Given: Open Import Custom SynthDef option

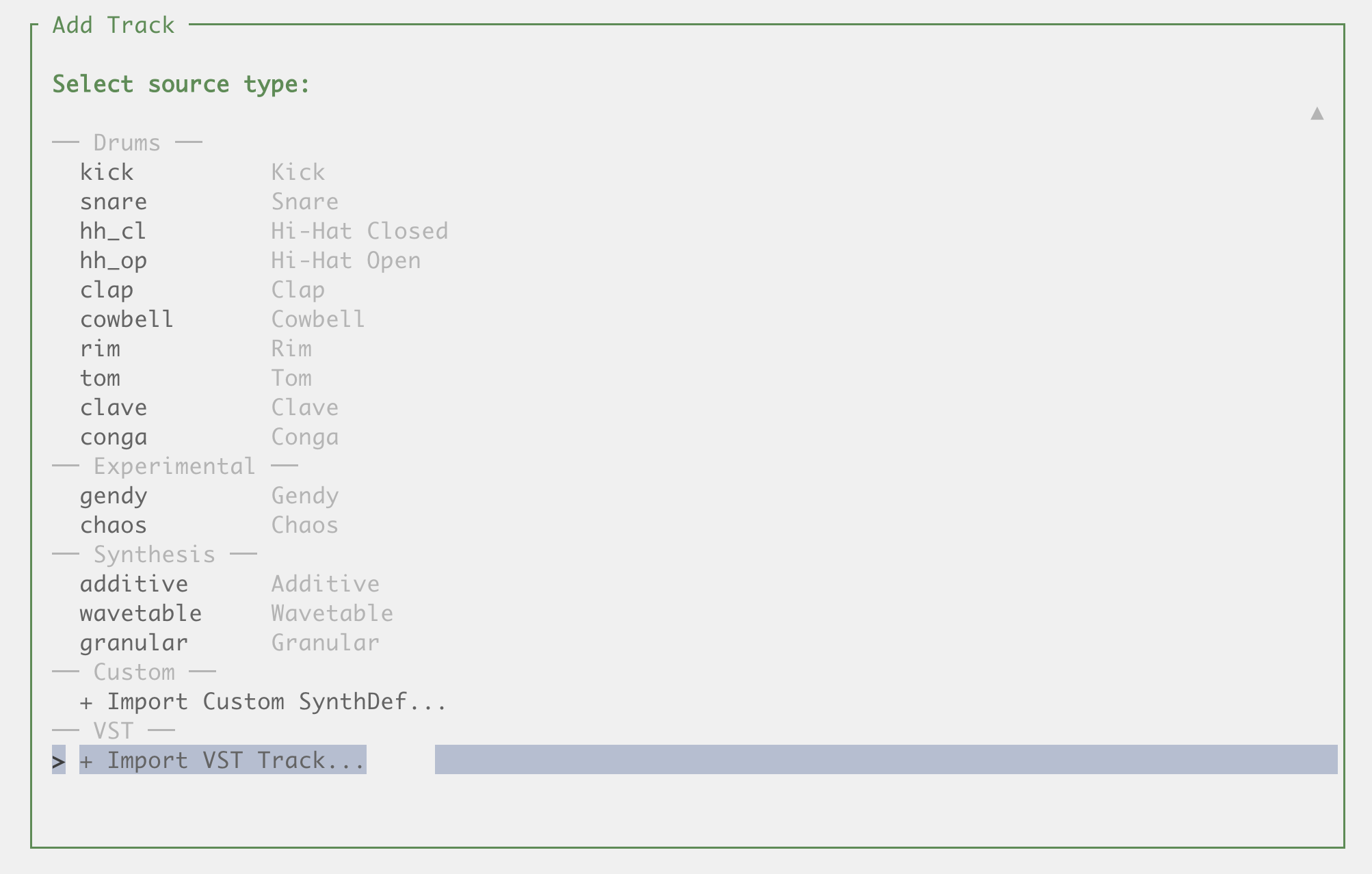Looking at the screenshot, I should tap(263, 702).
